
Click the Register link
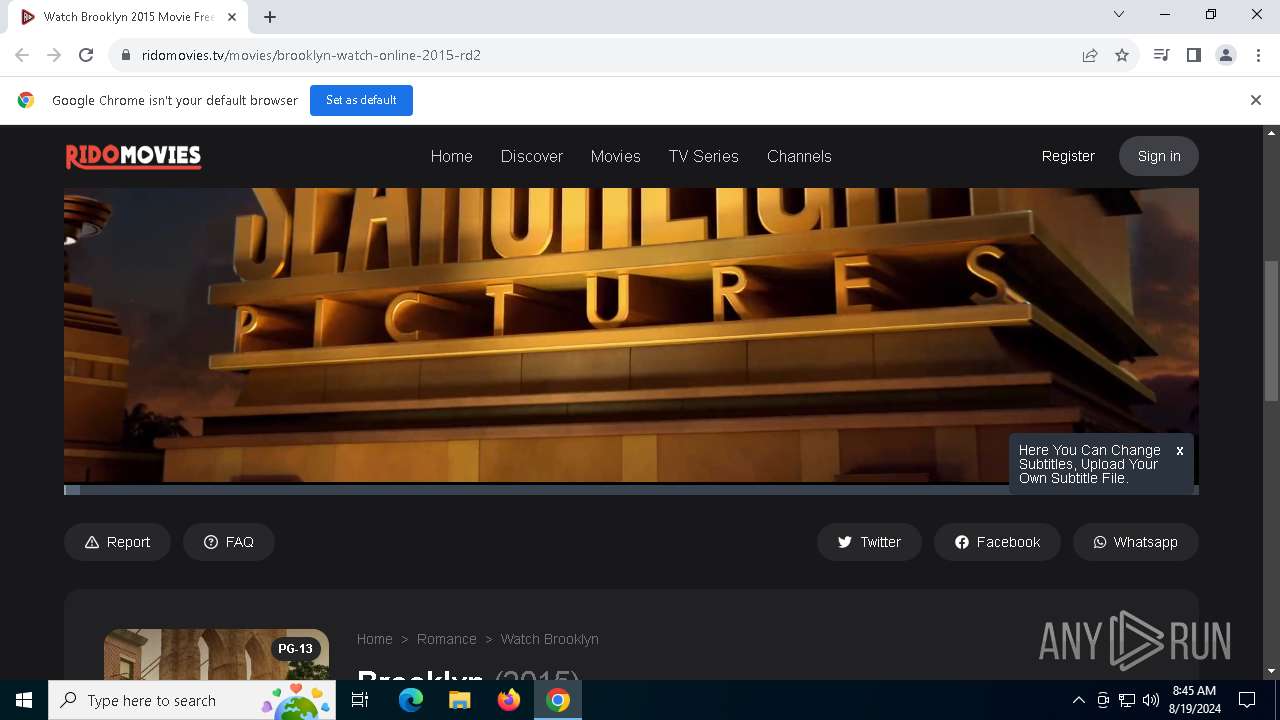[1068, 156]
